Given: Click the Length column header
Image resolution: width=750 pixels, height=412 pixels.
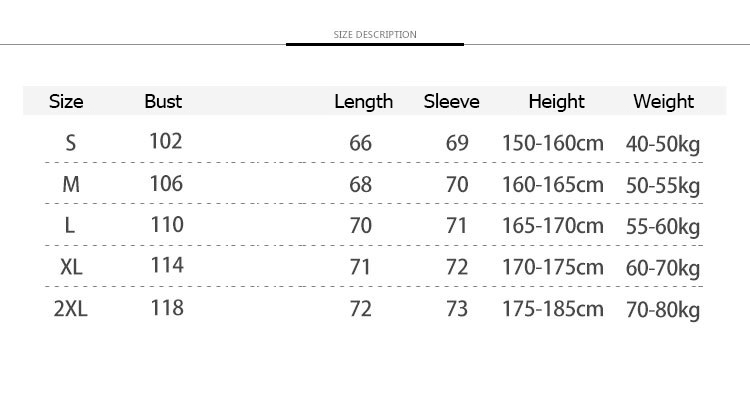Looking at the screenshot, I should point(363,102).
